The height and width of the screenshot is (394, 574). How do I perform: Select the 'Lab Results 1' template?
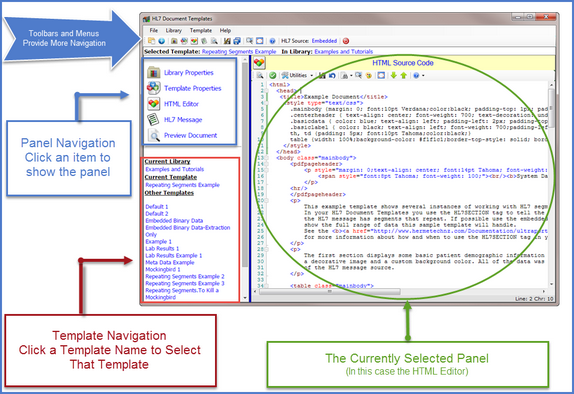click(x=162, y=249)
